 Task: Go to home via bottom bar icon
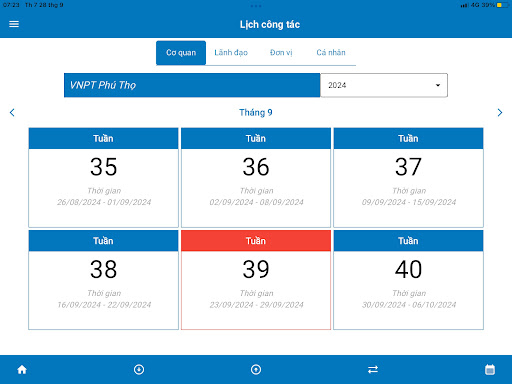click(x=22, y=369)
